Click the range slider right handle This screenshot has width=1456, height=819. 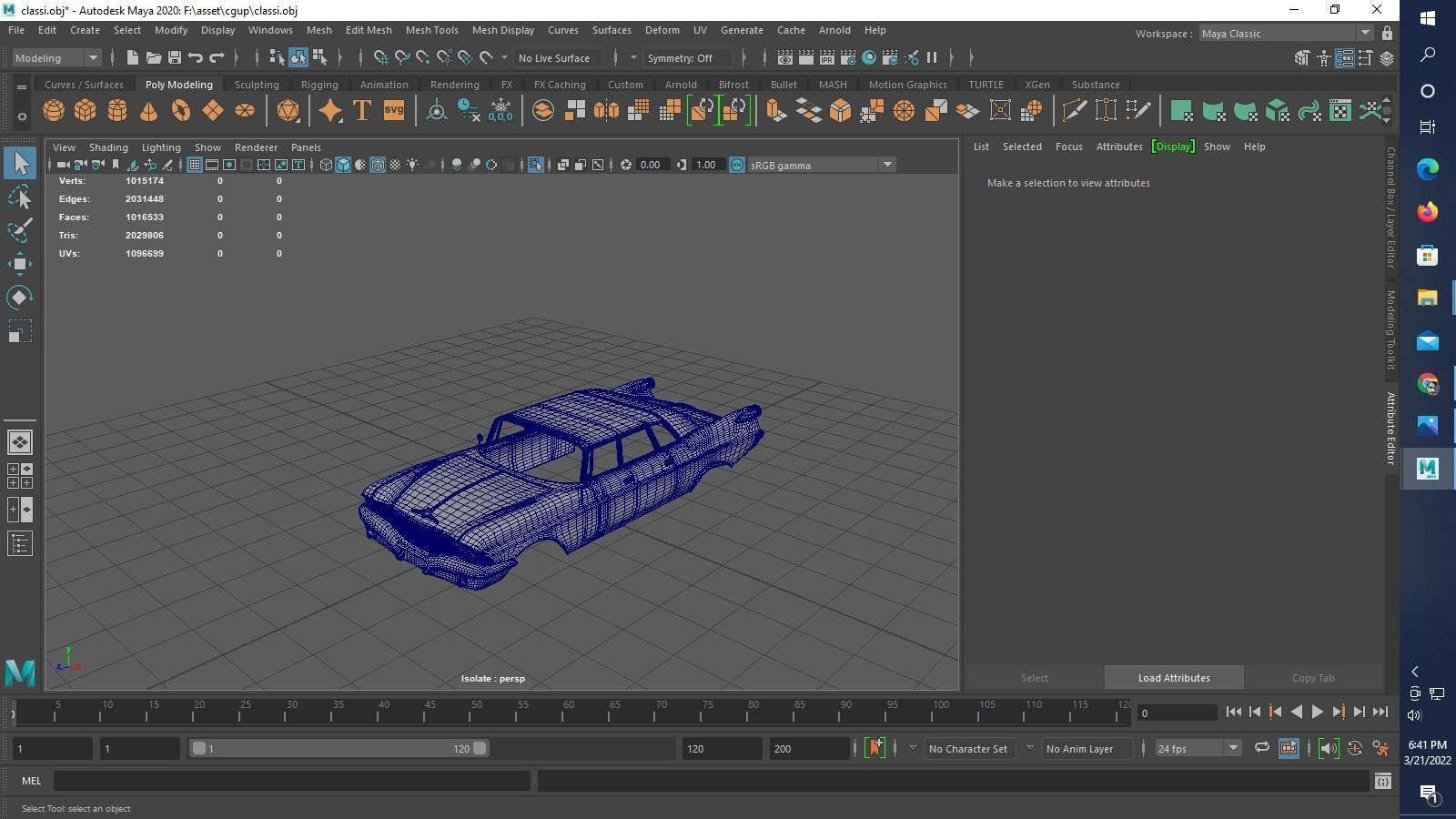click(479, 748)
